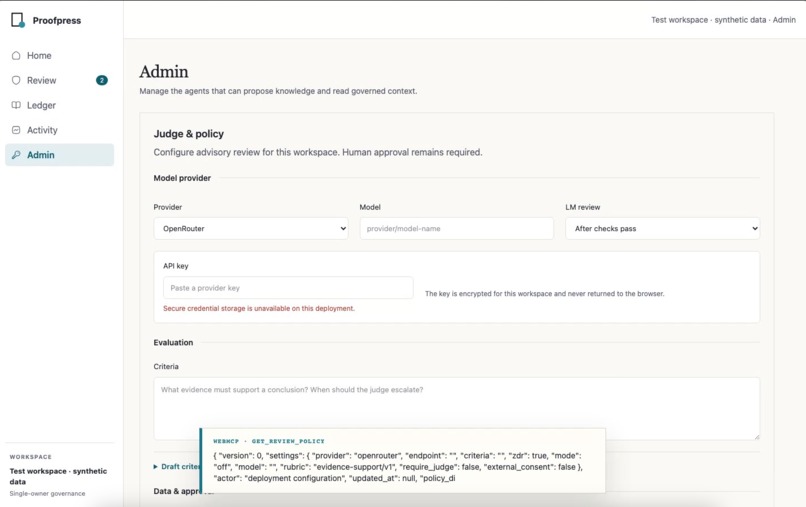806x507 pixels.
Task: Click the Proofpress logo icon
Action: click(17, 20)
